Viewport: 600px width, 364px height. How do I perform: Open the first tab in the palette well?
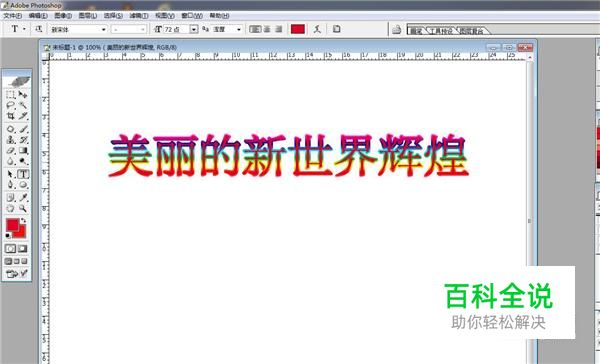coord(417,31)
